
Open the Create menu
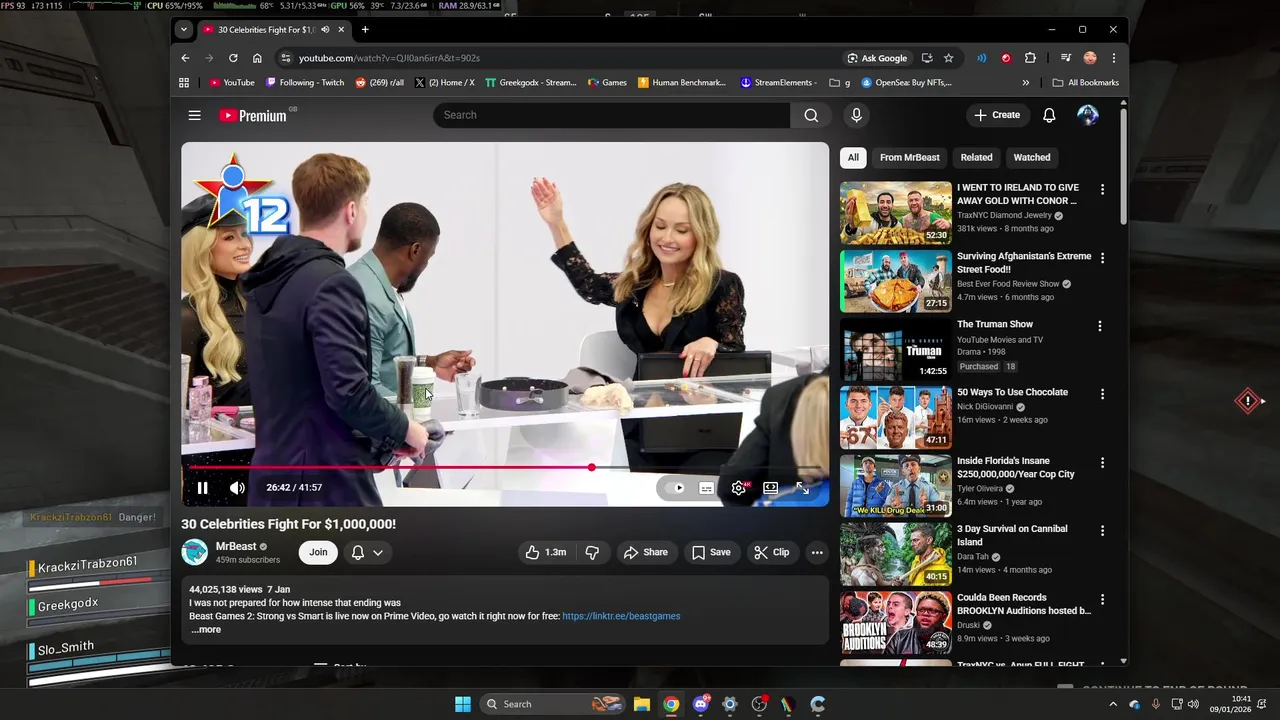click(998, 115)
